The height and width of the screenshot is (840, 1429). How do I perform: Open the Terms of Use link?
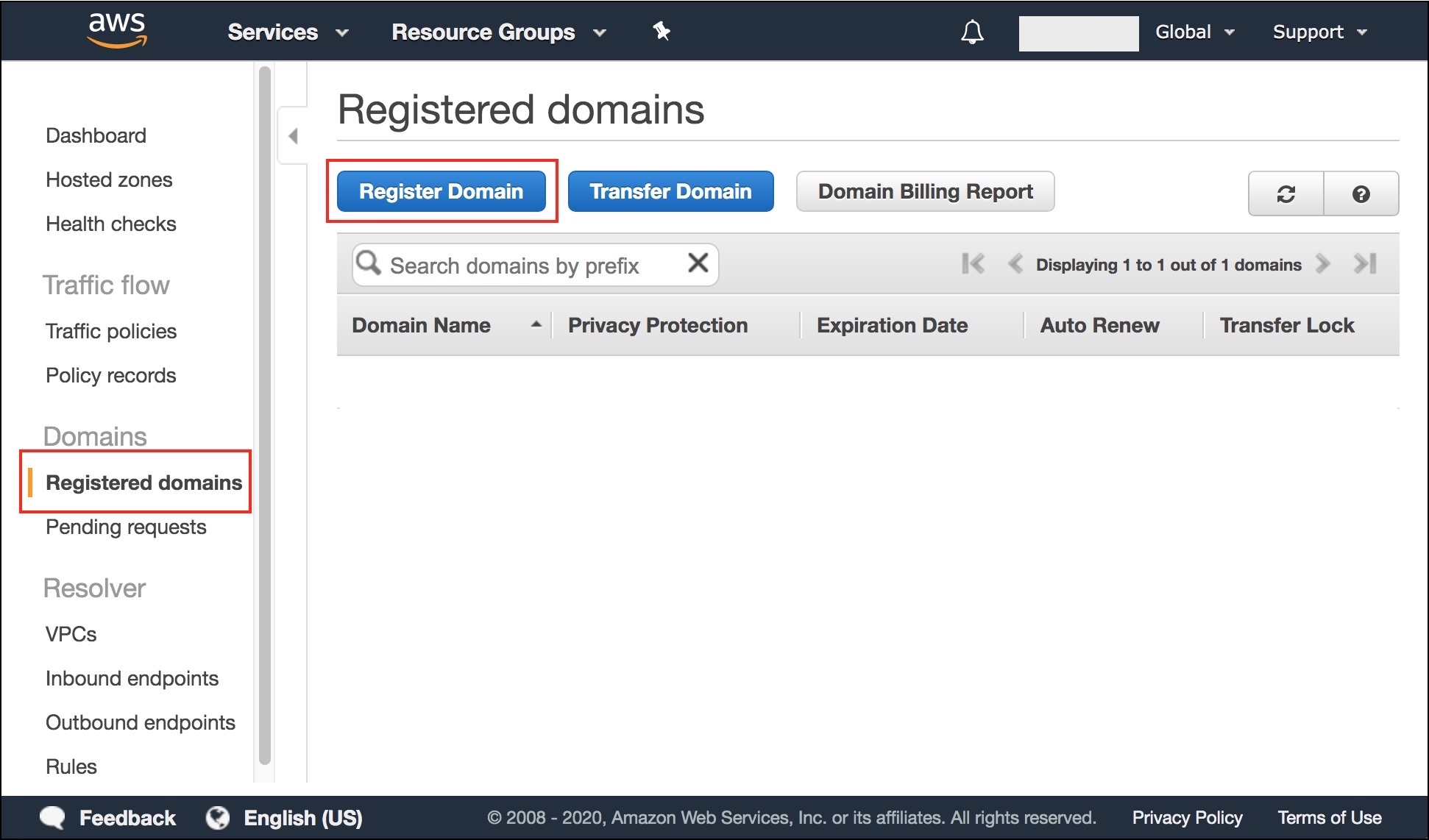tap(1330, 818)
